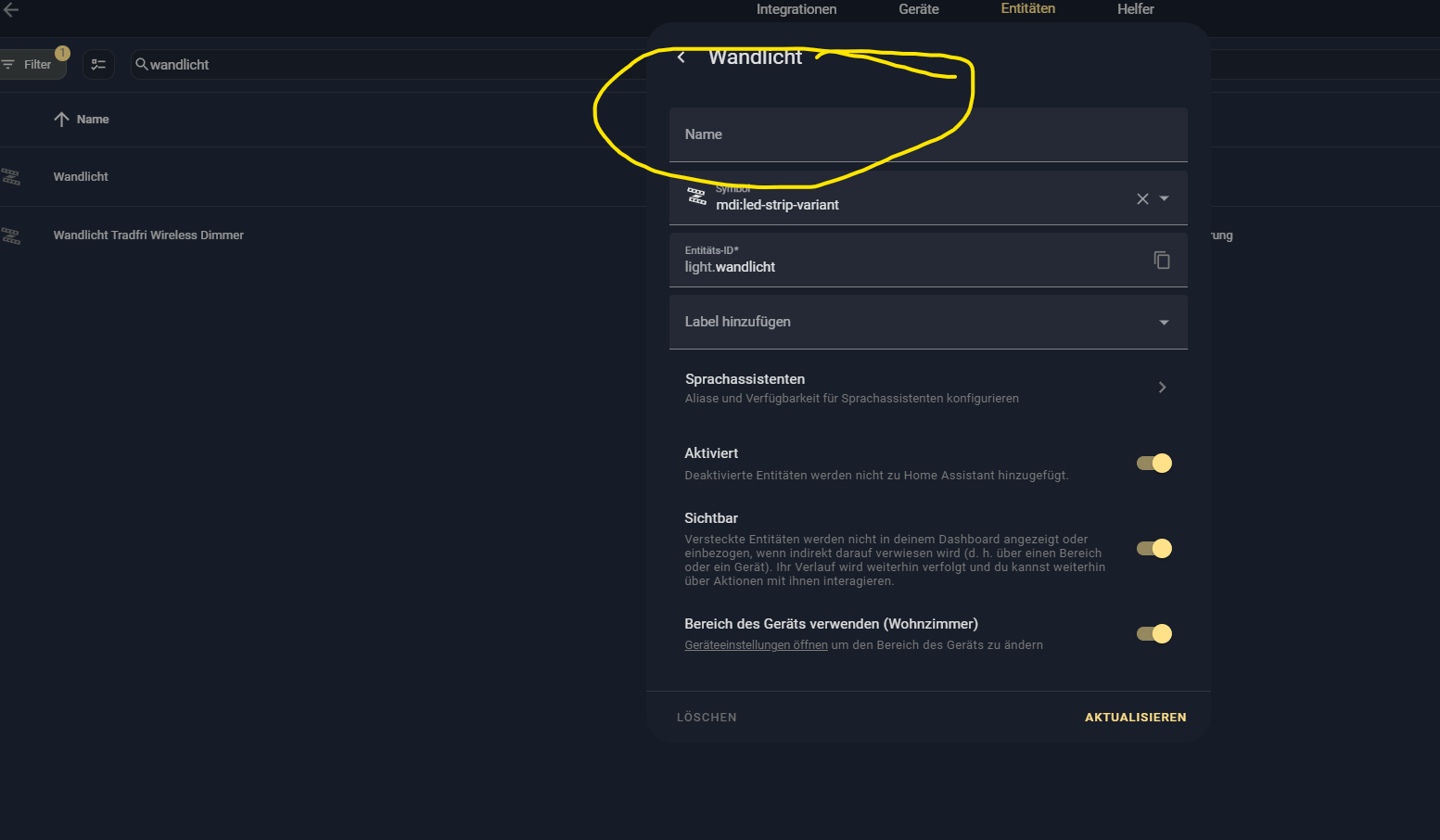The width and height of the screenshot is (1440, 840).
Task: Click the AKTUALISIEREN button
Action: point(1136,718)
